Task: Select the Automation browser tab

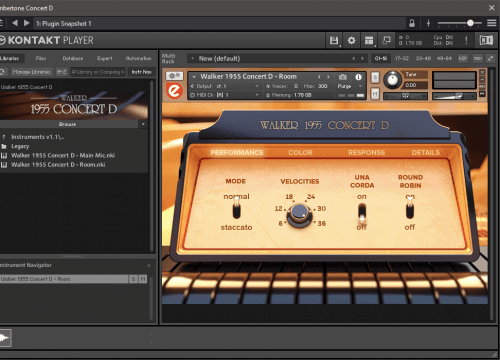Action: (x=139, y=58)
